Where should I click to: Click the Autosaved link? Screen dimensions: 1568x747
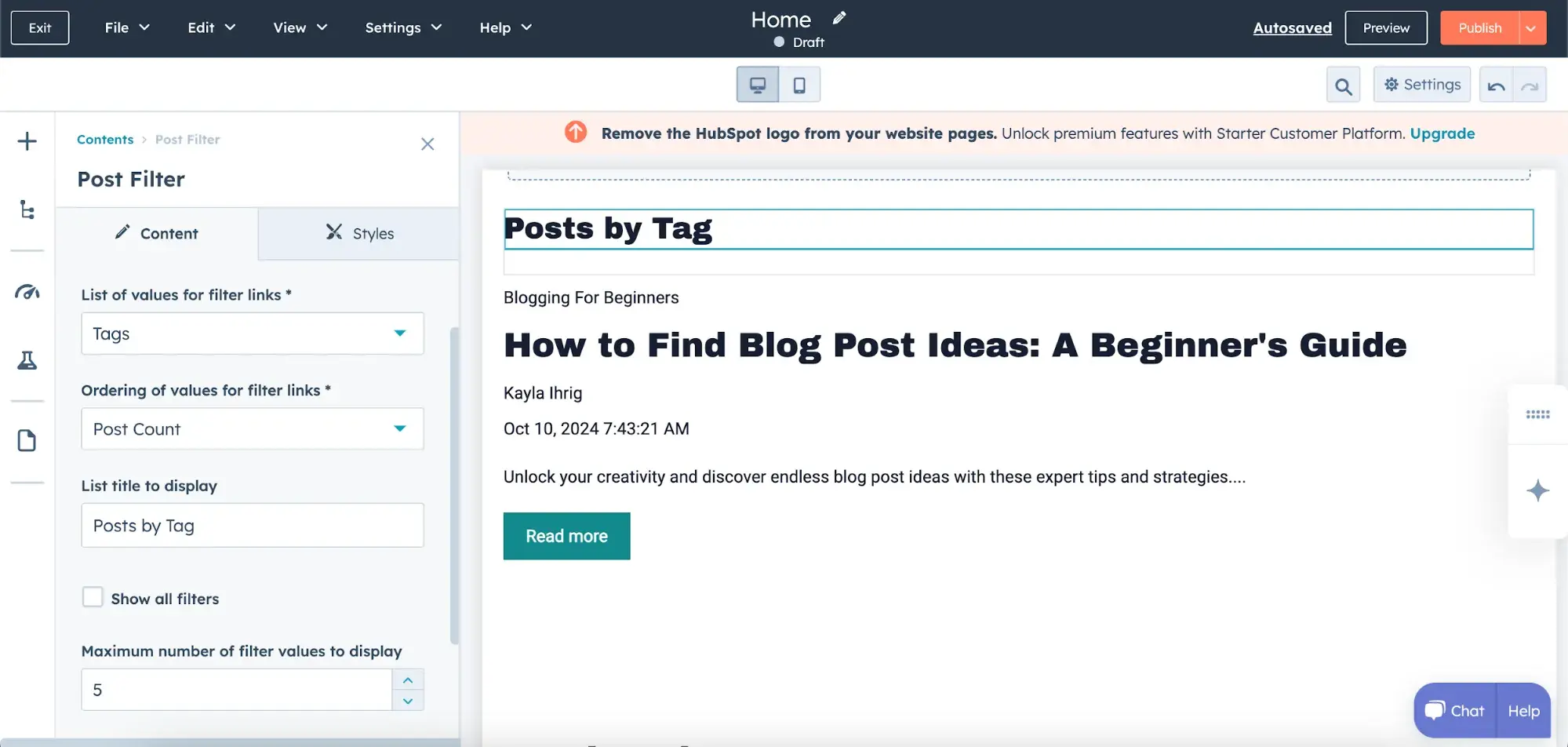click(x=1292, y=28)
